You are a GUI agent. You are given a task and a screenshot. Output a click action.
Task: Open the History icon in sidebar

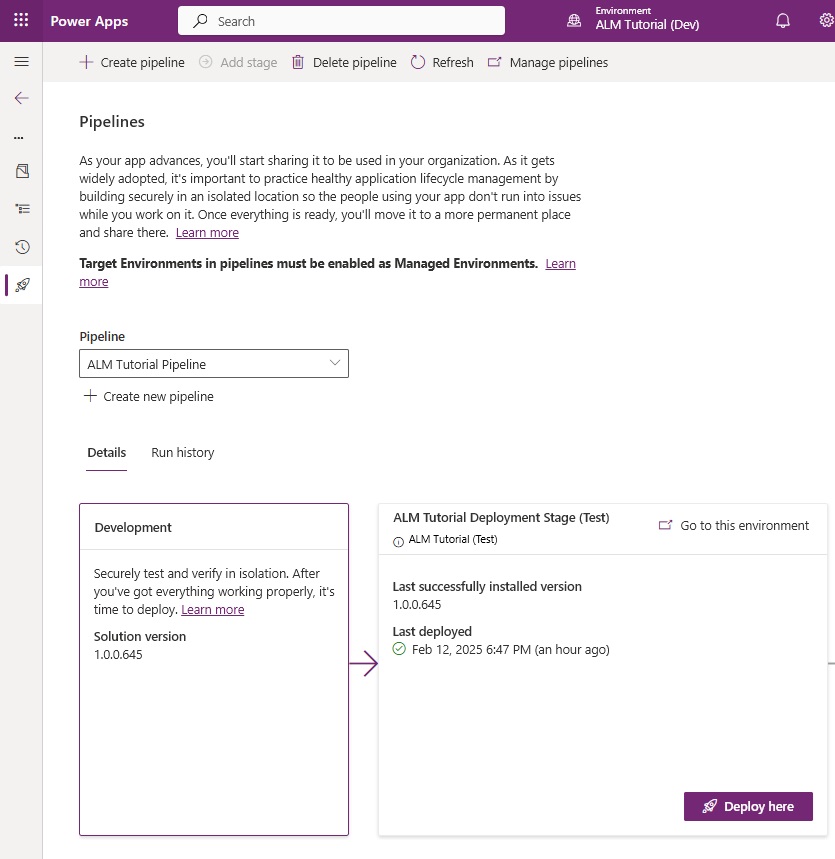point(22,247)
